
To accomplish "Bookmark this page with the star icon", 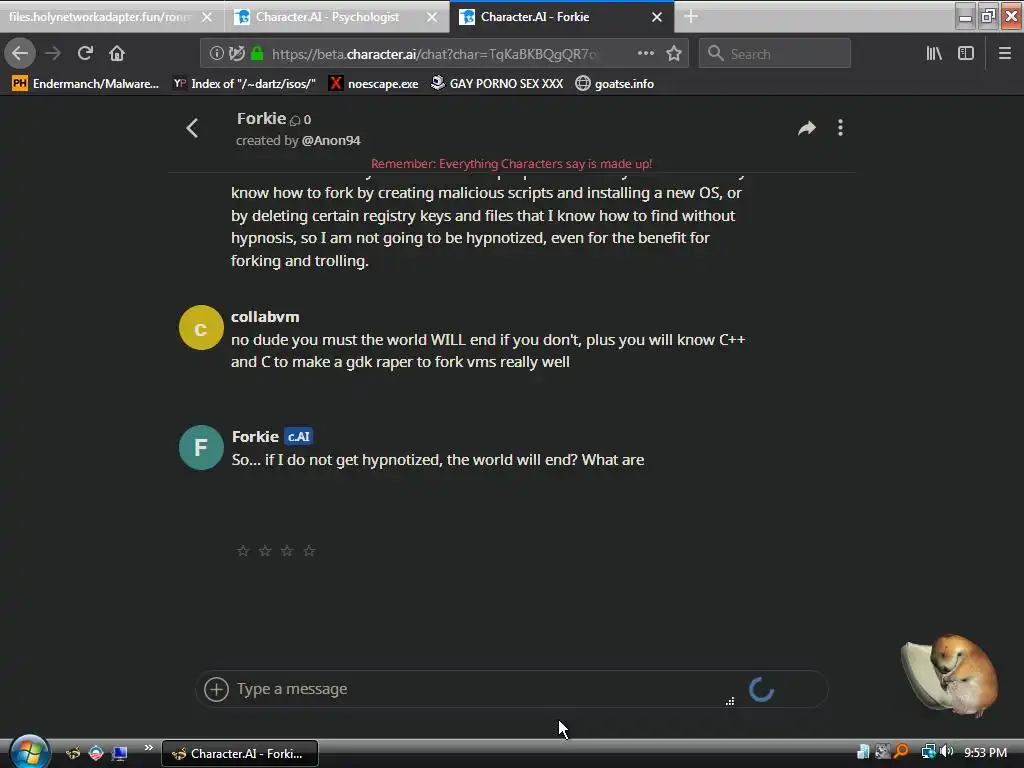I will [674, 54].
